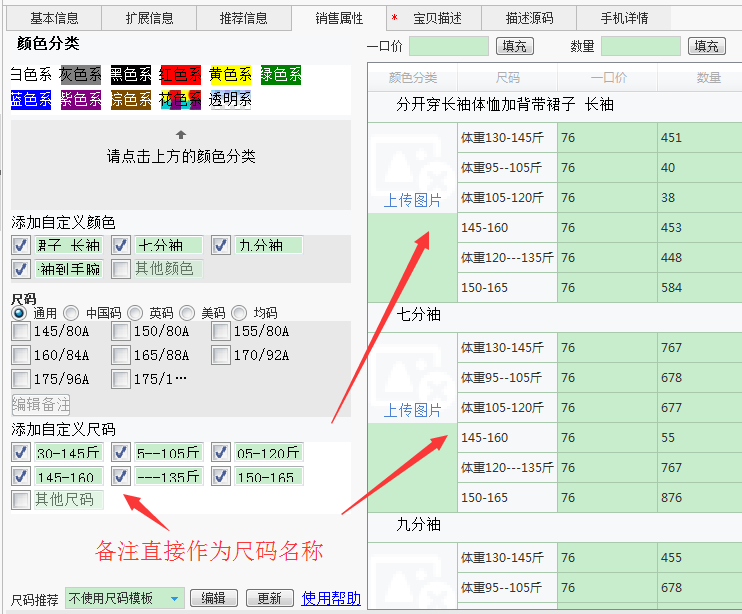Click the up arrow in the color hint area
Image resolution: width=742 pixels, height=614 pixels.
pyautogui.click(x=181, y=134)
